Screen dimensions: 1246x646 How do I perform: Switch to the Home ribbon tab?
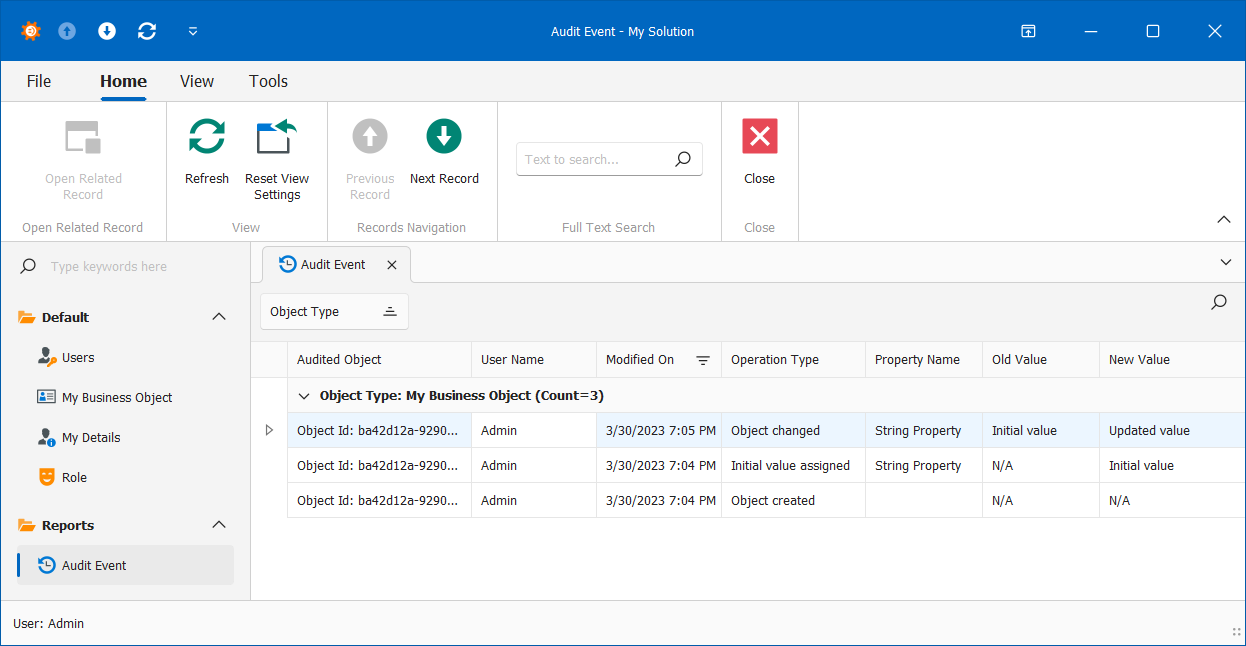(123, 81)
